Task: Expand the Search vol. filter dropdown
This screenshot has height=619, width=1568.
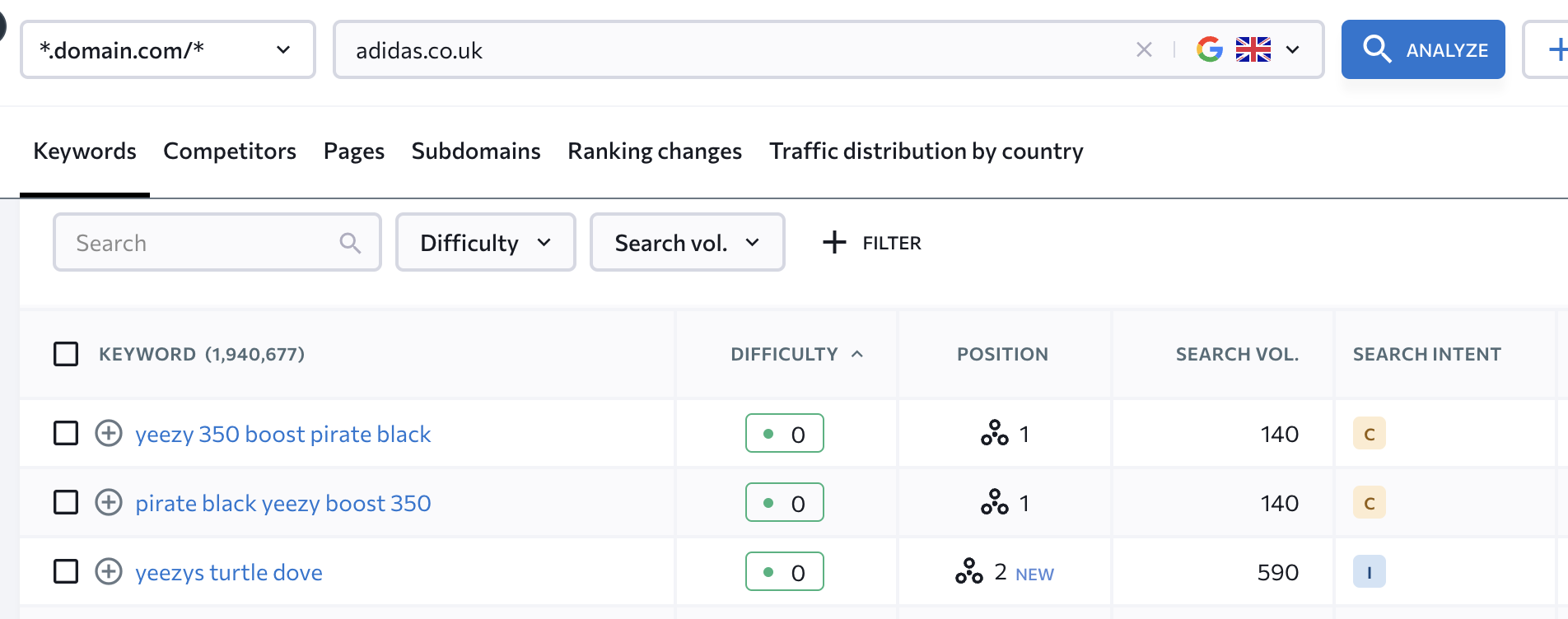Action: [688, 242]
